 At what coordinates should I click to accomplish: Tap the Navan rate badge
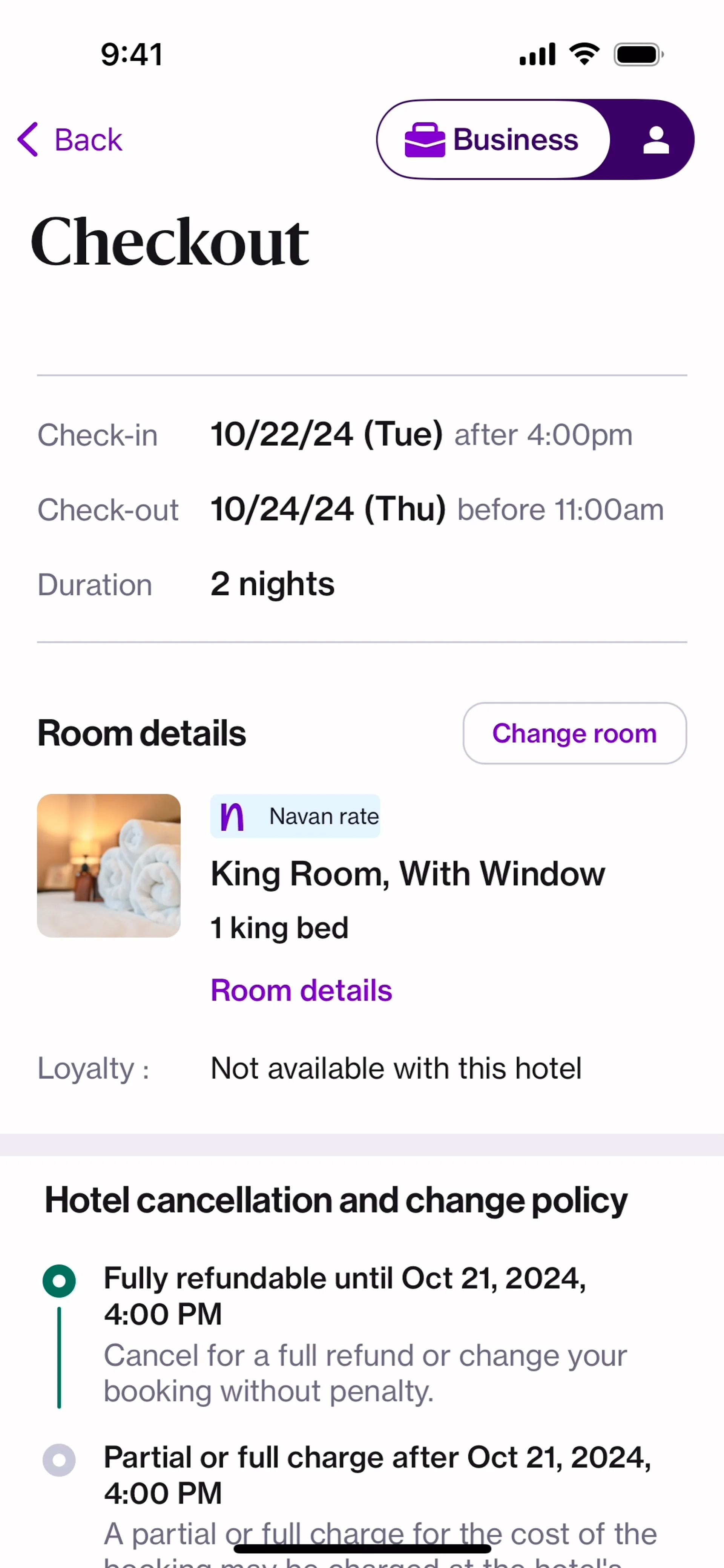pos(295,816)
